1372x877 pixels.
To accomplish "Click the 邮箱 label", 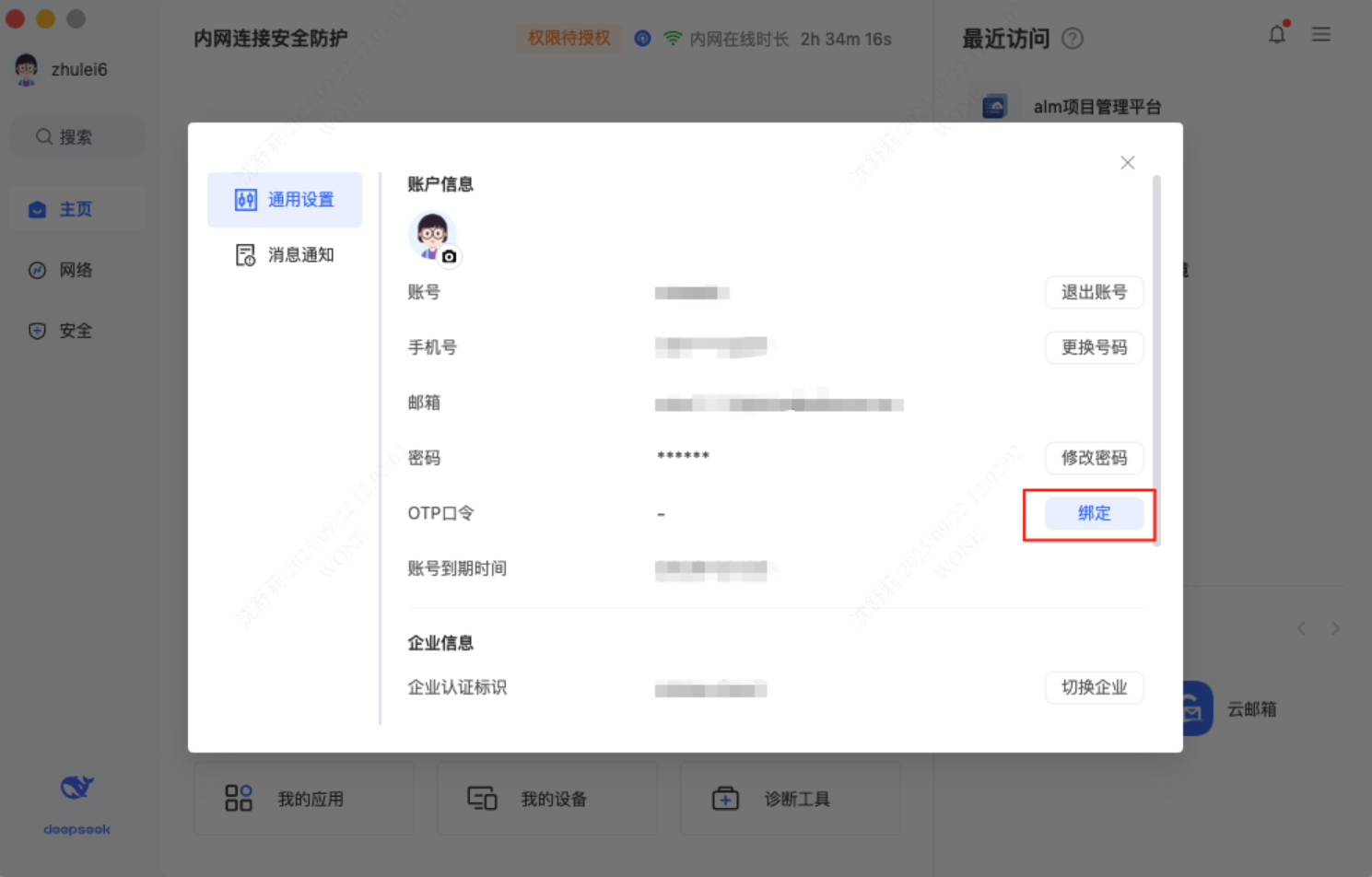I will point(424,403).
